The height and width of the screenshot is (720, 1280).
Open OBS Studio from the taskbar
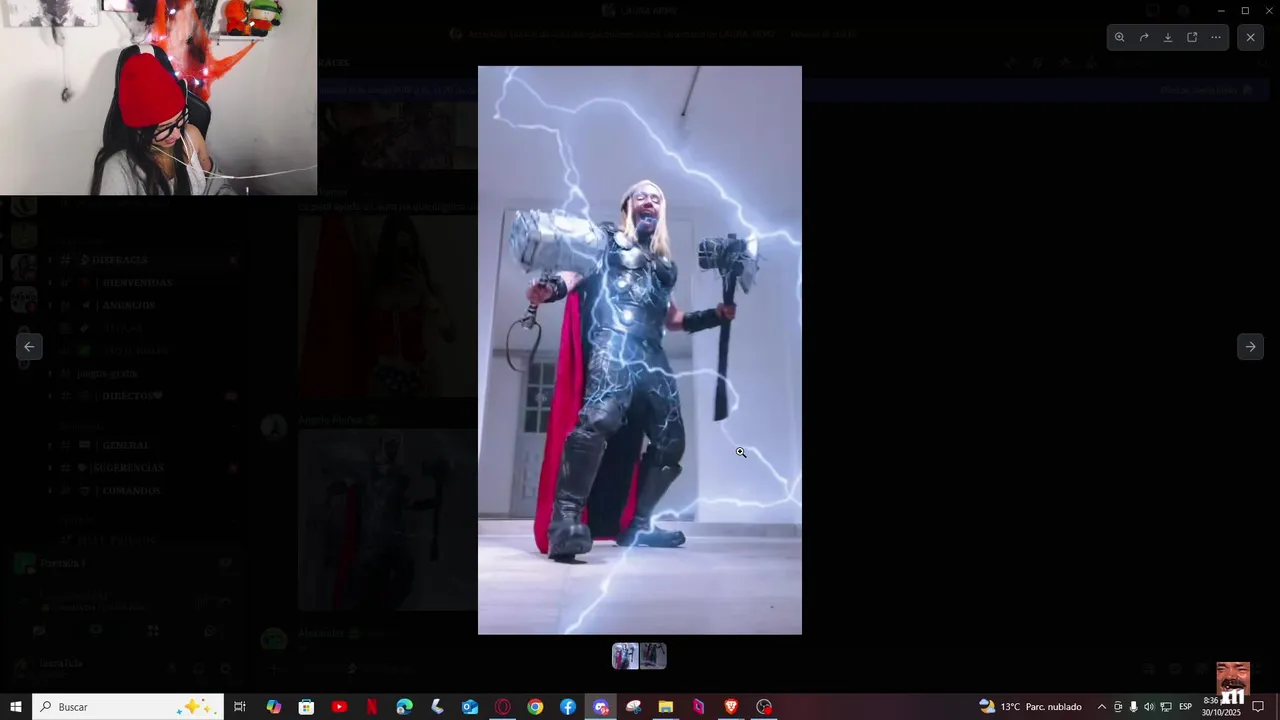tap(764, 707)
